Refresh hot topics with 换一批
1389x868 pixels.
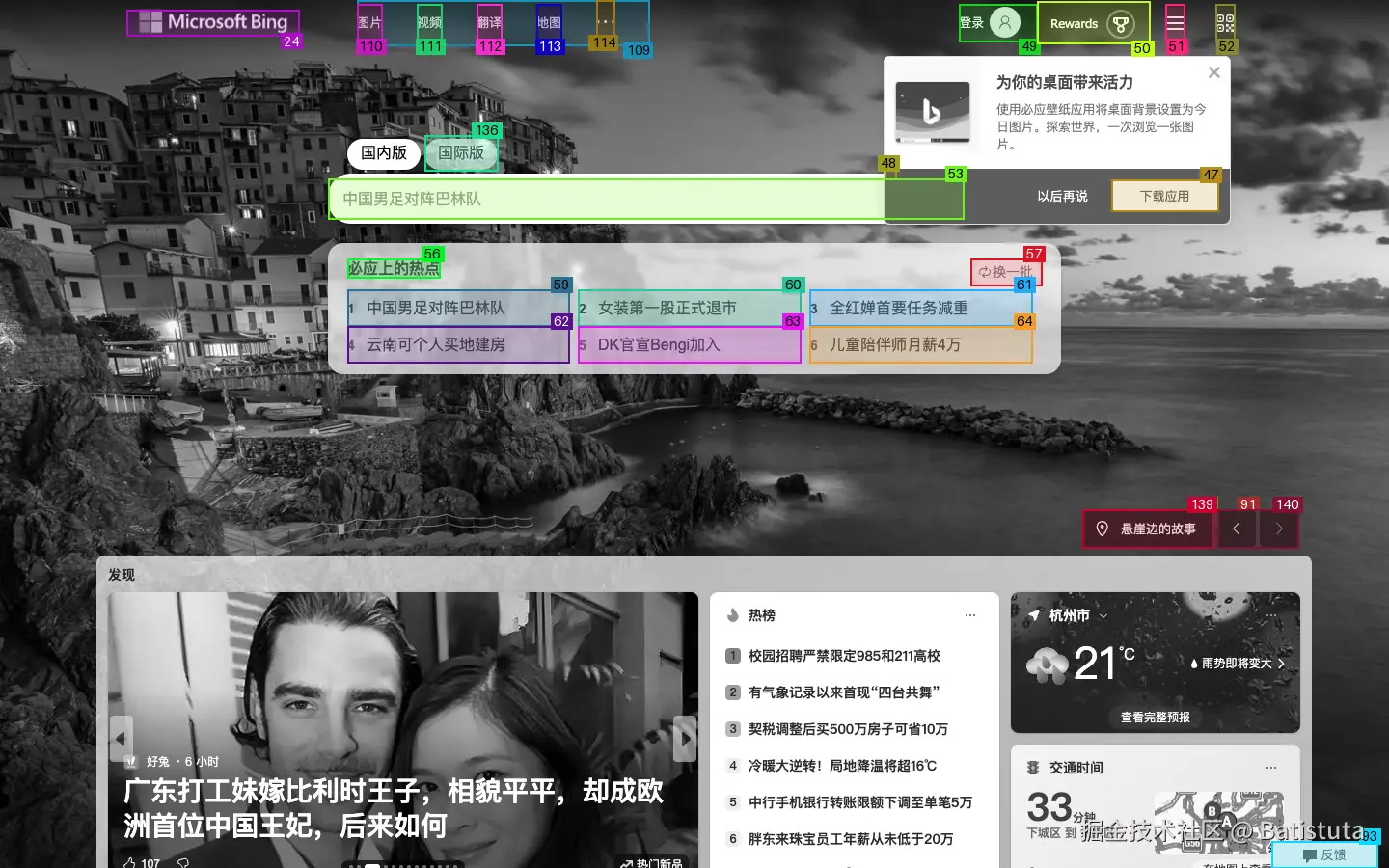(1005, 272)
